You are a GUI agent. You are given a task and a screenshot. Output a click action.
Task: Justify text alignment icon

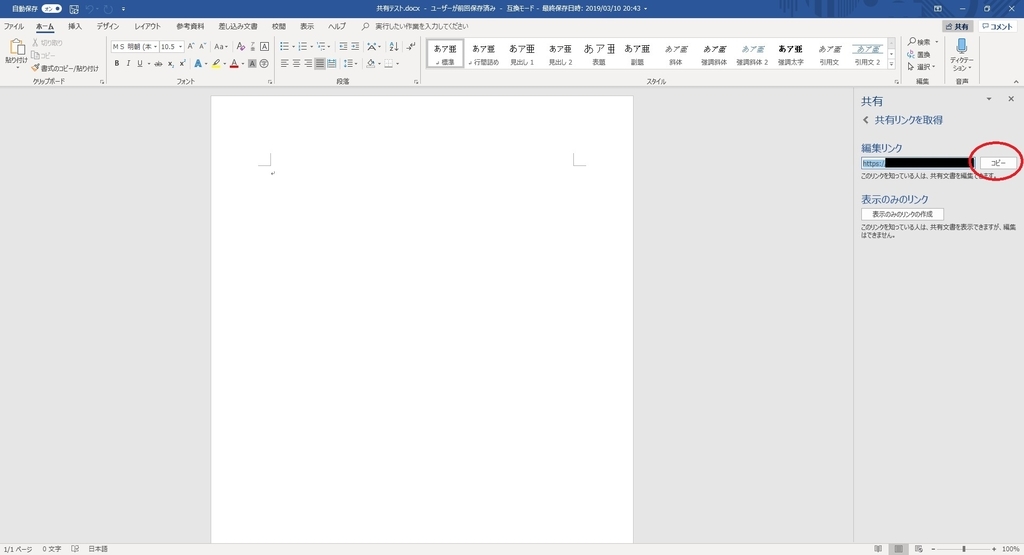click(319, 63)
